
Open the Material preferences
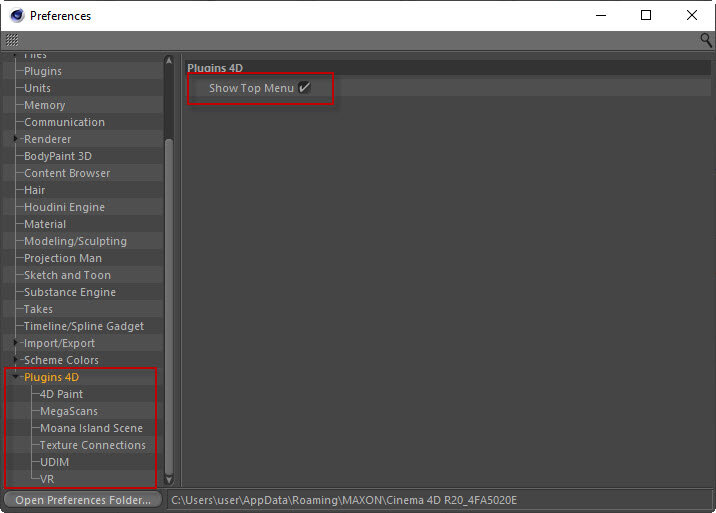[x=45, y=224]
